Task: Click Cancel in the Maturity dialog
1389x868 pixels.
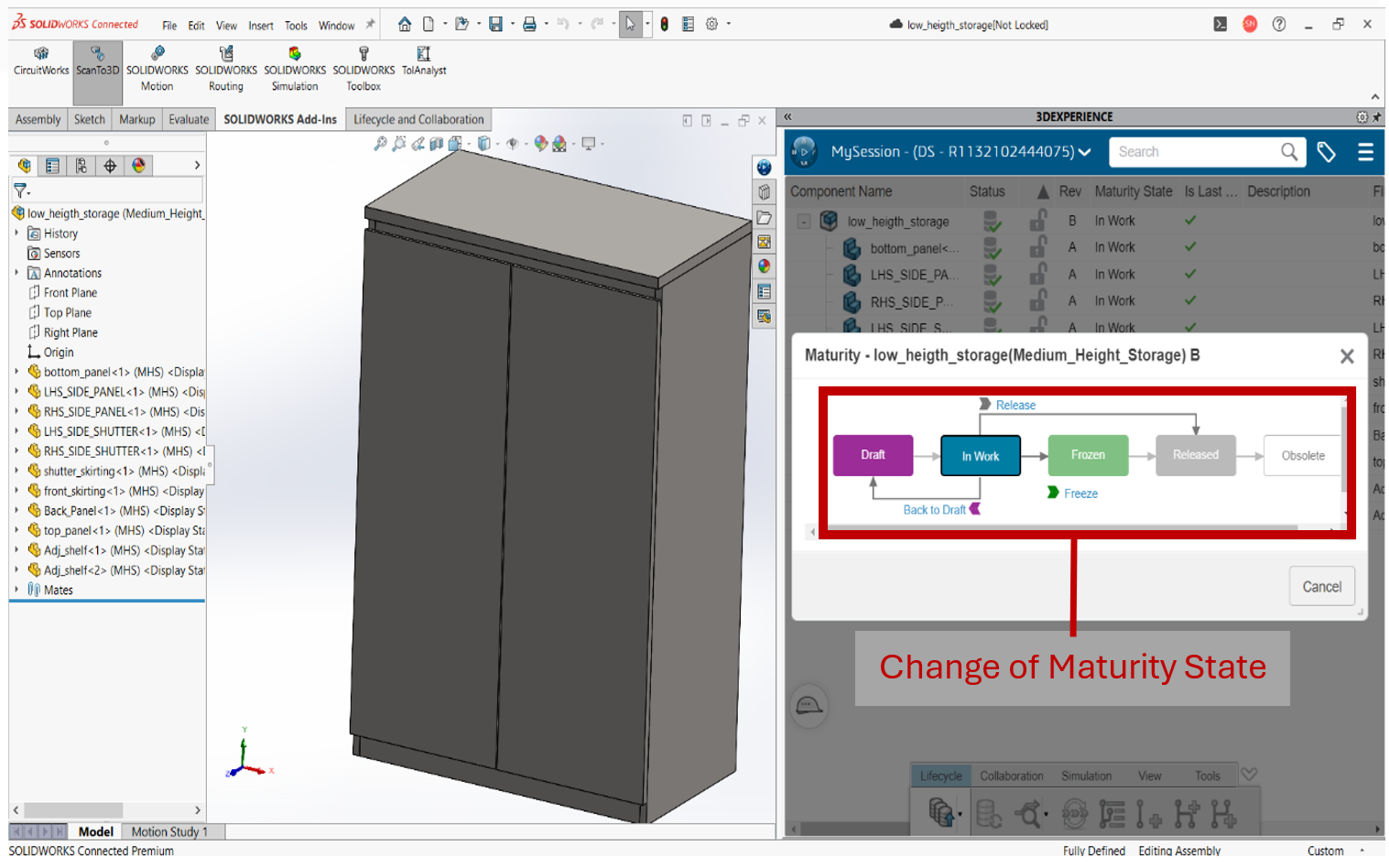Action: (x=1321, y=587)
